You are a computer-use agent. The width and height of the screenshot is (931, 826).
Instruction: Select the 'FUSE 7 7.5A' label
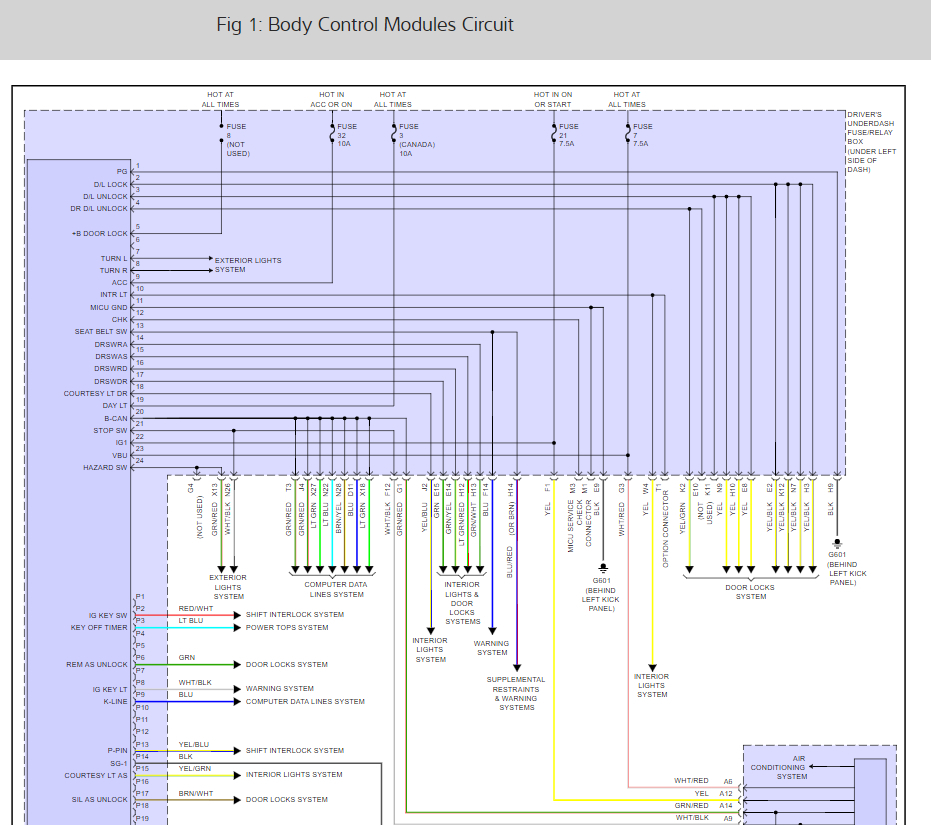642,135
